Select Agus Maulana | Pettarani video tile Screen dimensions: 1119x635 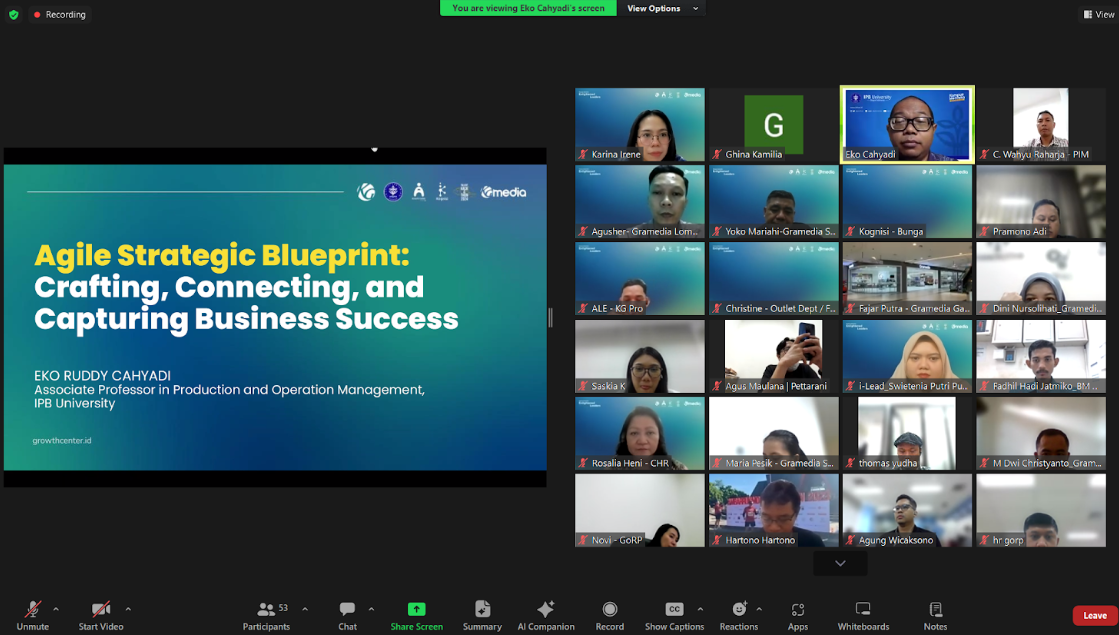pyautogui.click(x=774, y=356)
